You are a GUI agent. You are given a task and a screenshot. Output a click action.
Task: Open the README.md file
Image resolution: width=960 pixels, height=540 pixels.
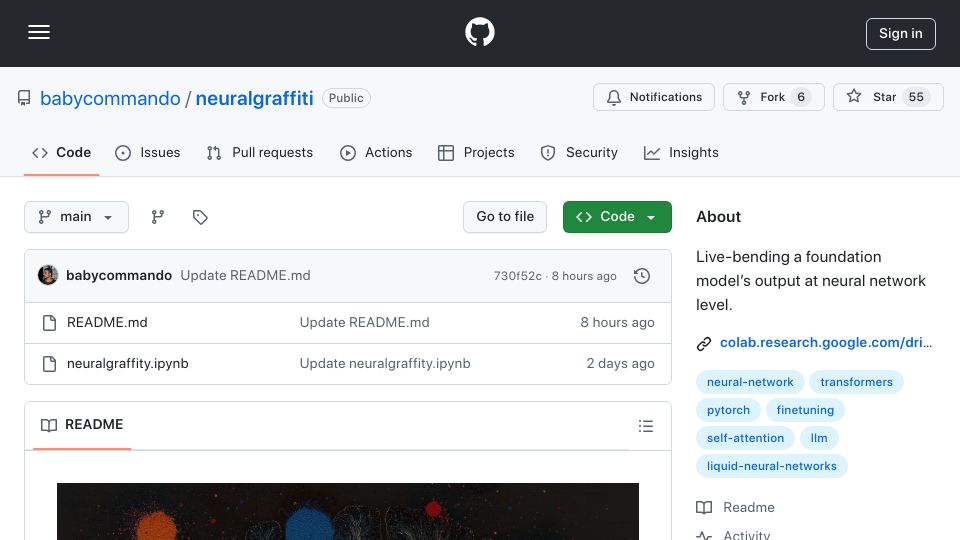107,323
